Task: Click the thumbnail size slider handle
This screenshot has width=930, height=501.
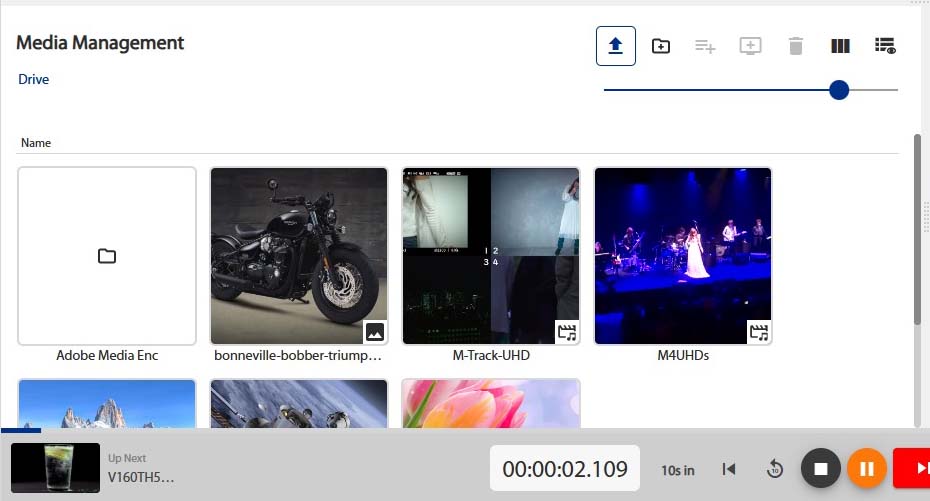Action: click(839, 90)
